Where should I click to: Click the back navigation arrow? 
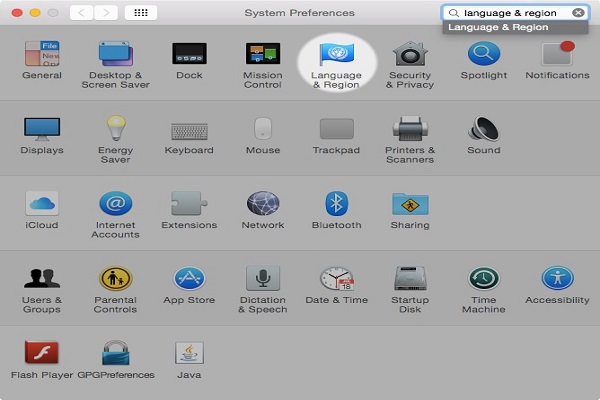click(x=82, y=13)
